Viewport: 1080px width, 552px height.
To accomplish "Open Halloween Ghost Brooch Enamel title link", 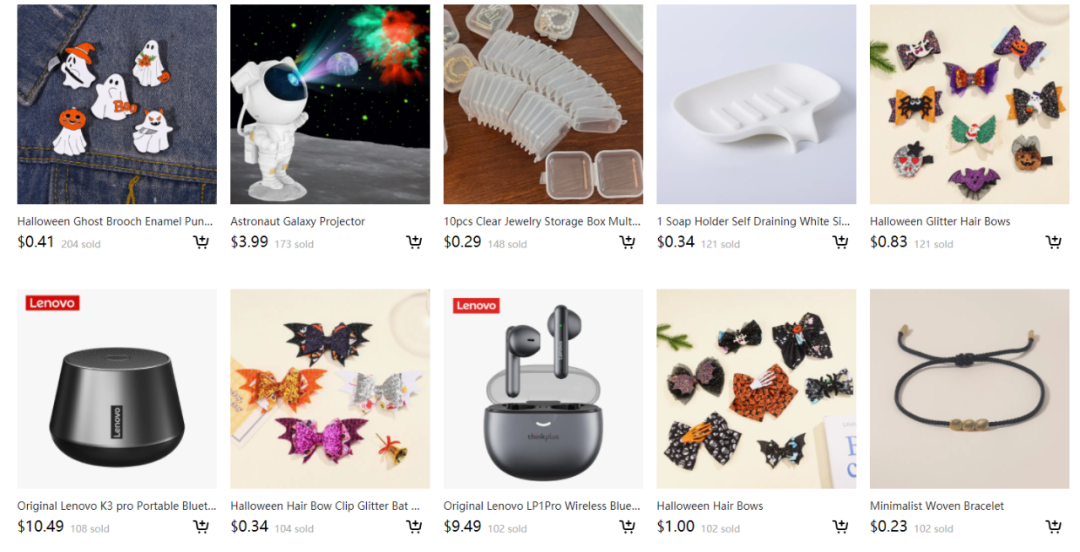I will 115,221.
